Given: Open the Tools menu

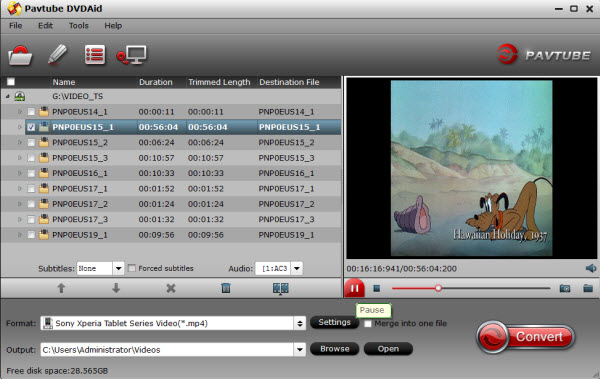Looking at the screenshot, I should point(78,26).
